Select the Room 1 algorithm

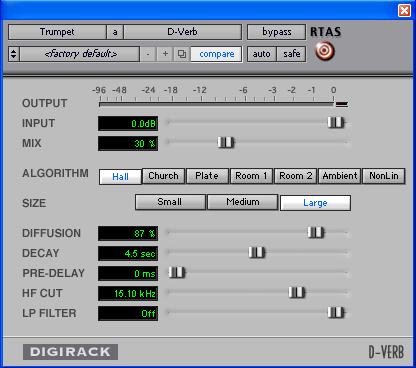point(251,176)
